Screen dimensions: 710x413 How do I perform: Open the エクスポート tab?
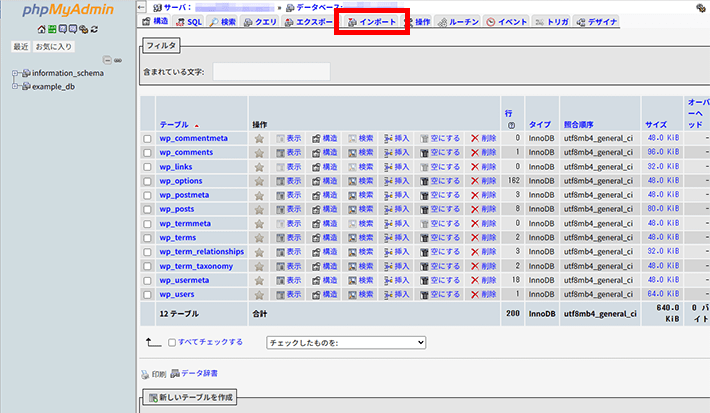309,22
